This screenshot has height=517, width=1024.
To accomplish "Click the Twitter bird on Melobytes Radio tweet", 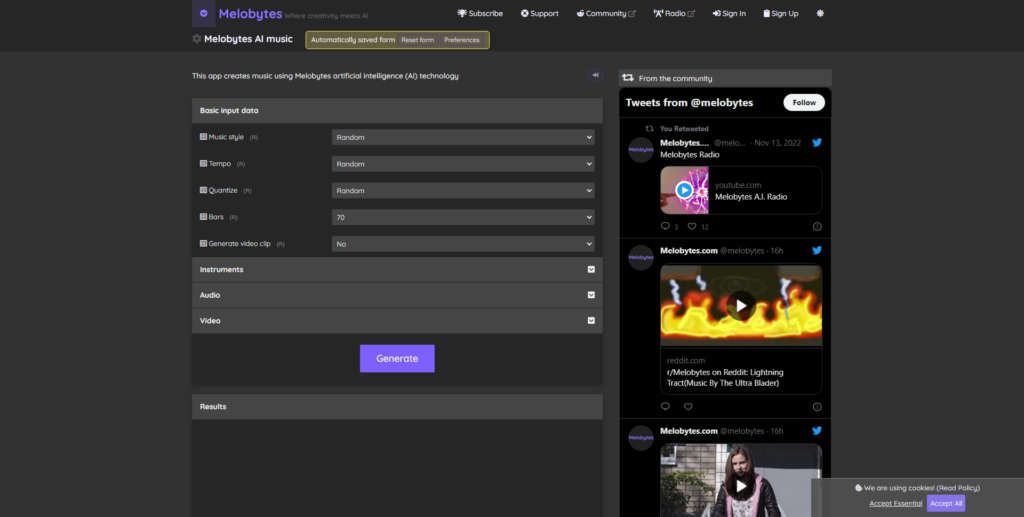I will (x=817, y=143).
